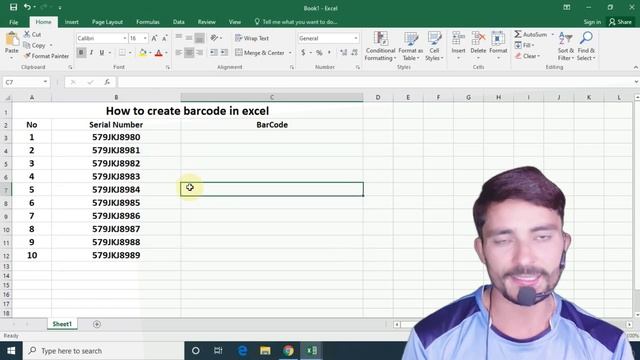Click the new sheet plus button
This screenshot has width=640, height=360.
pos(97,324)
